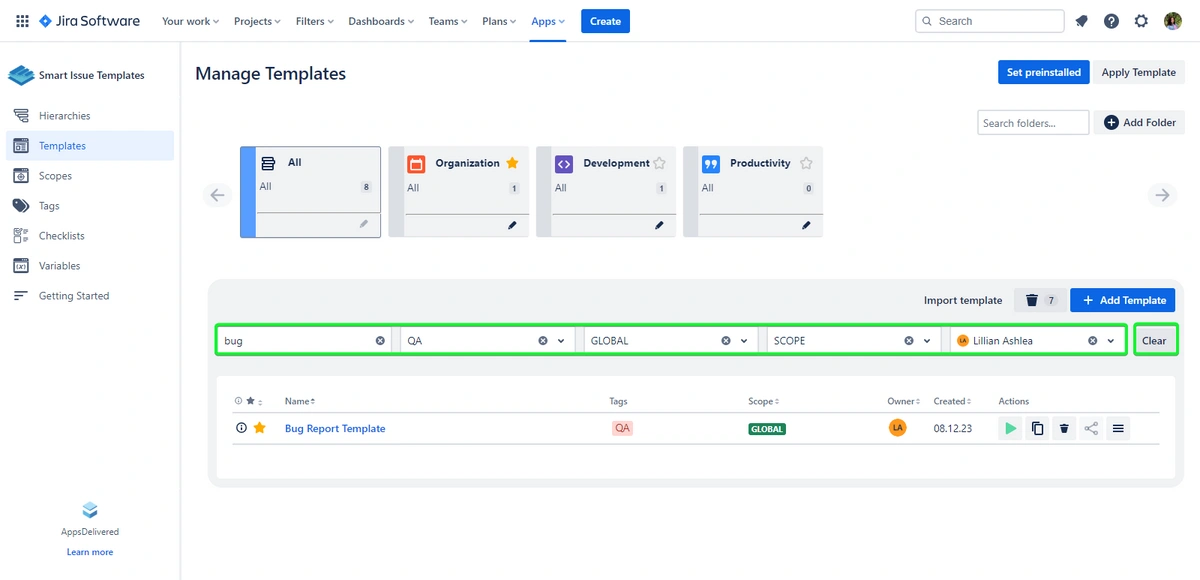Sort templates by Name column
The height and width of the screenshot is (580, 1200).
point(300,401)
